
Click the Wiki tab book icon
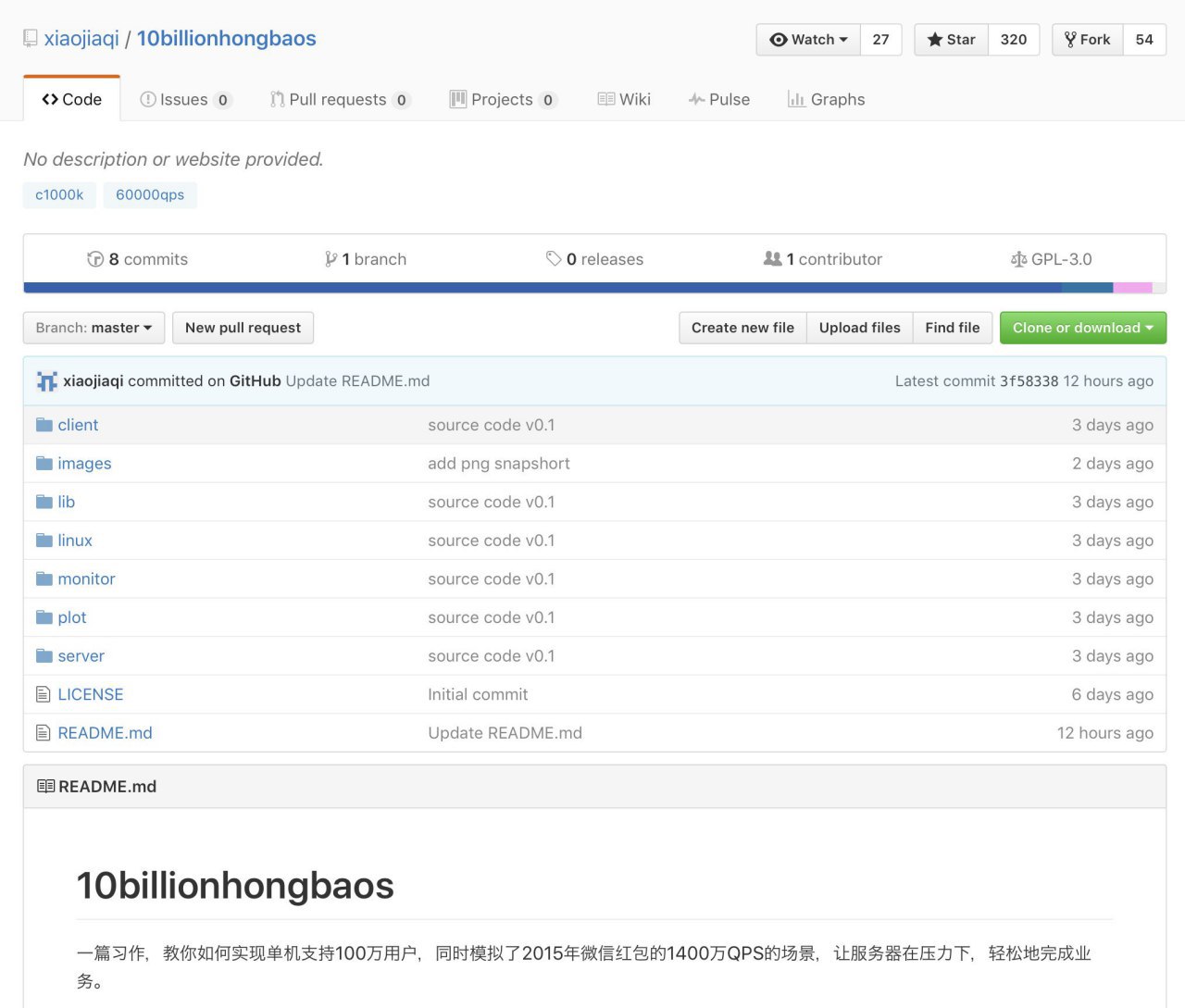606,99
